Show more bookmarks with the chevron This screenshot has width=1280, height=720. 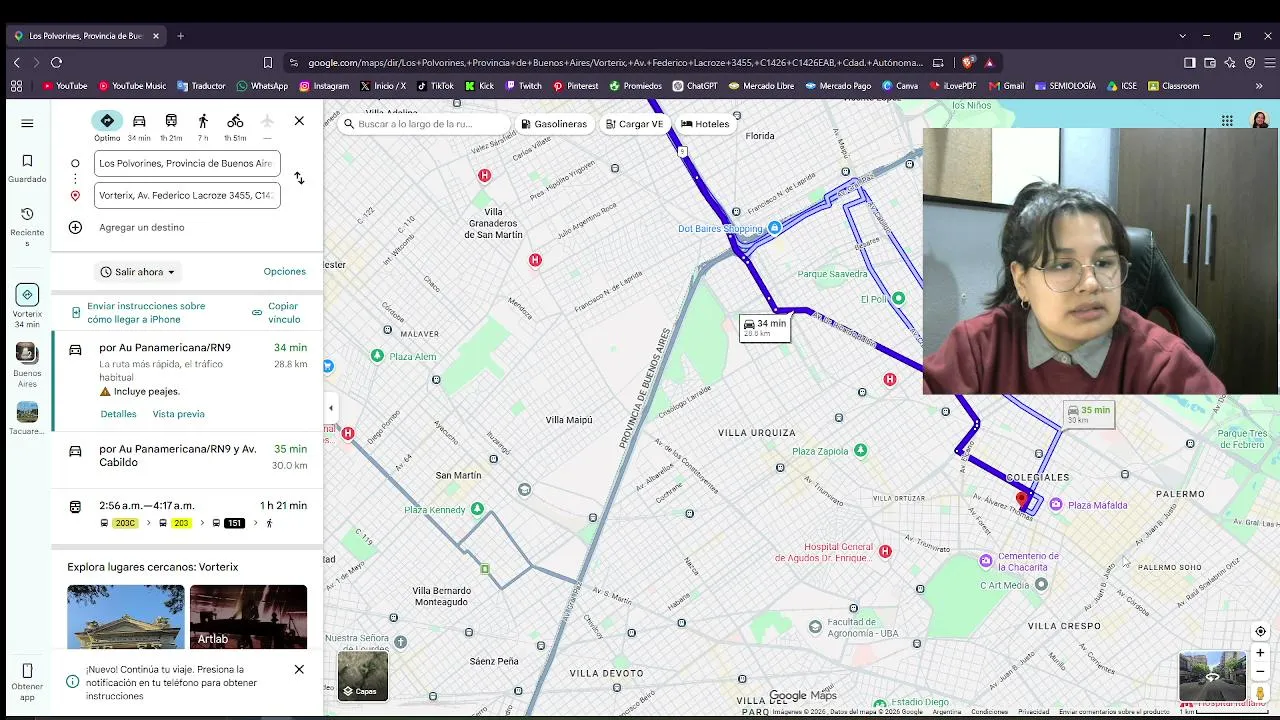(x=1258, y=86)
